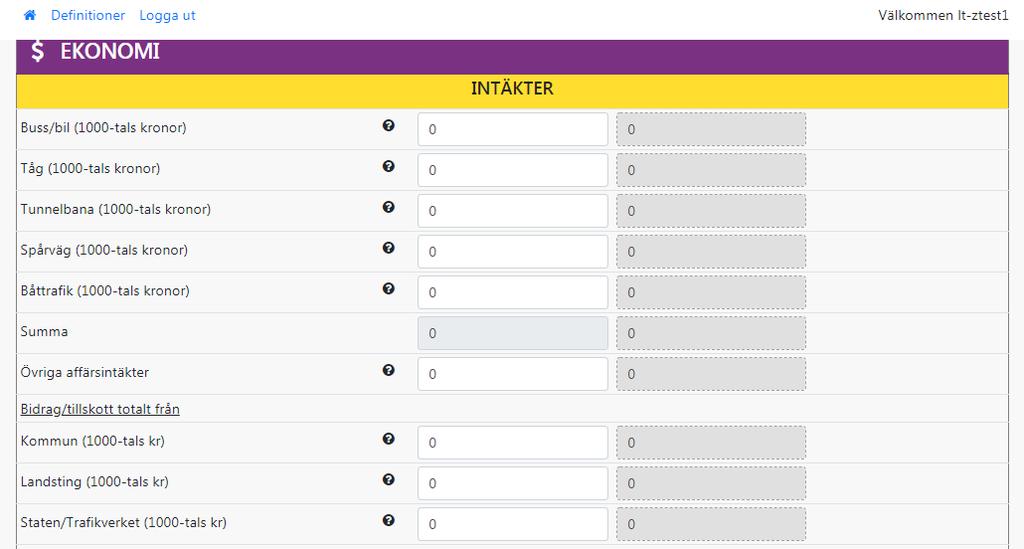View Båttrafik help tooltip icon
The width and height of the screenshot is (1024, 549).
pos(389,289)
